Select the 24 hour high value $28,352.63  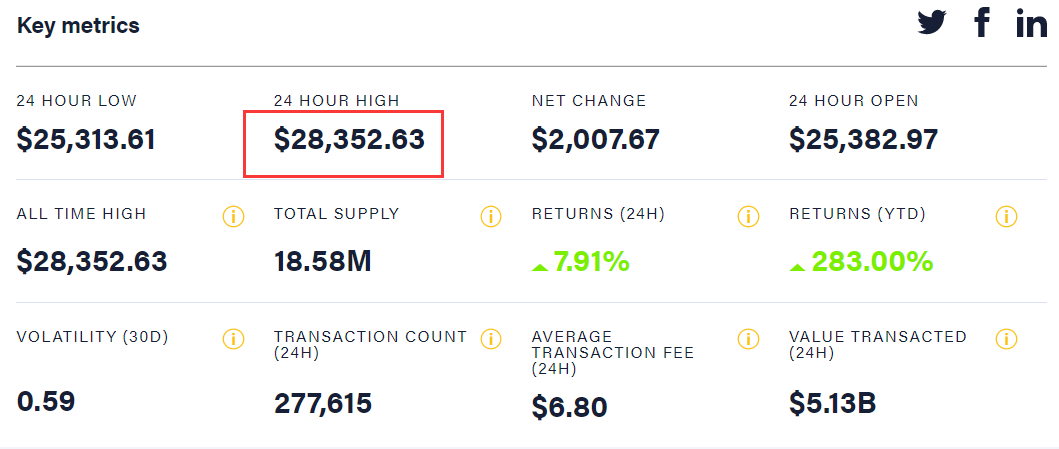click(349, 140)
